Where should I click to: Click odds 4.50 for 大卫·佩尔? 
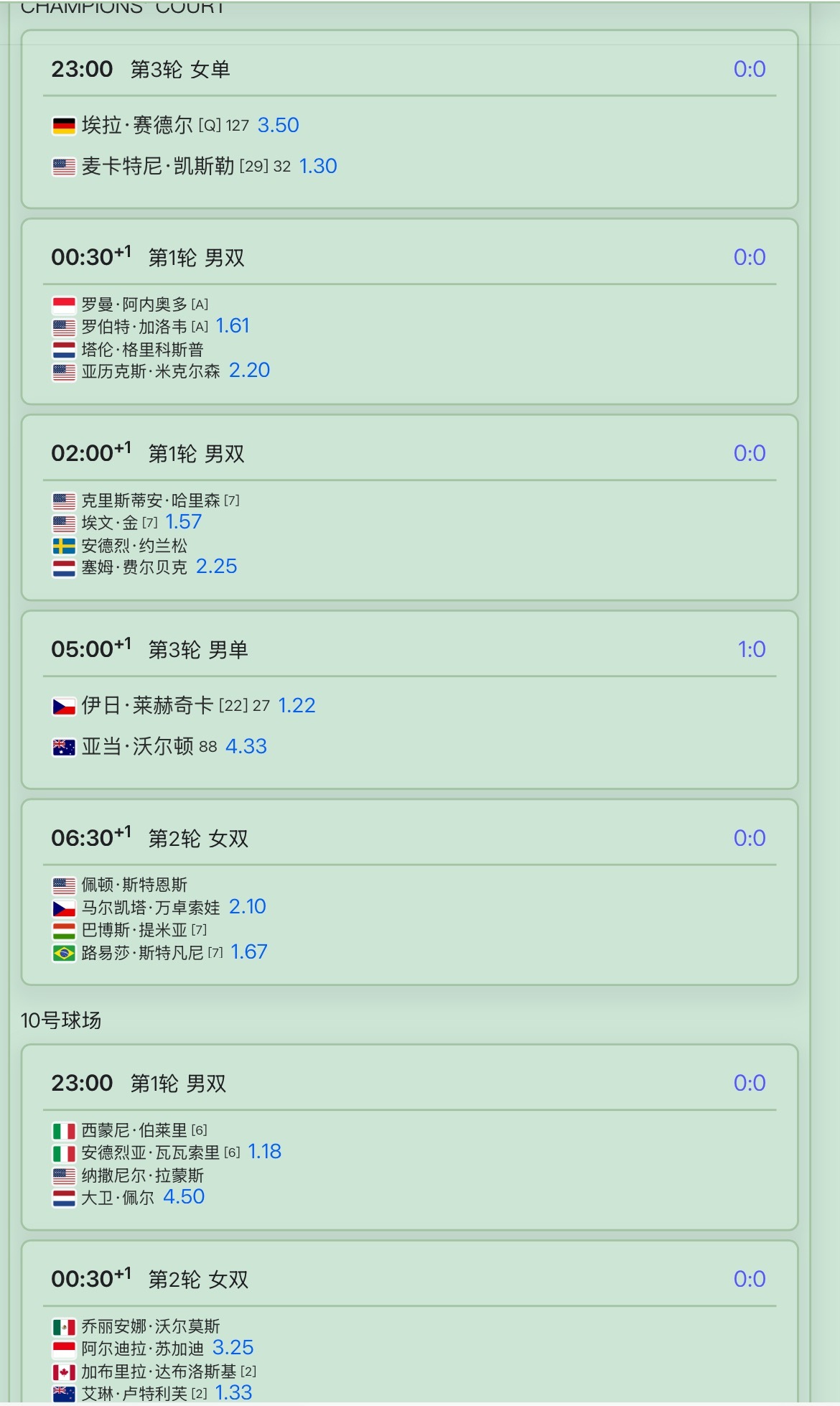pyautogui.click(x=184, y=1196)
